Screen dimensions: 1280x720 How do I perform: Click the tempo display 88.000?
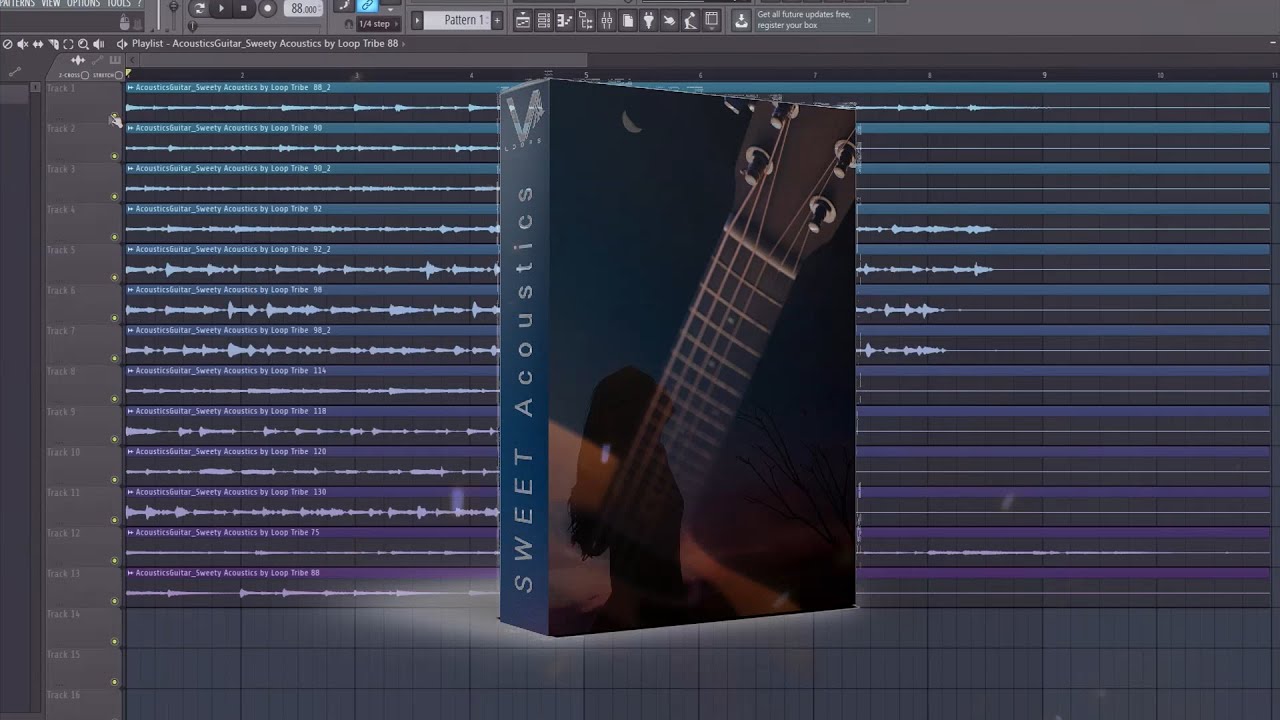tap(304, 8)
